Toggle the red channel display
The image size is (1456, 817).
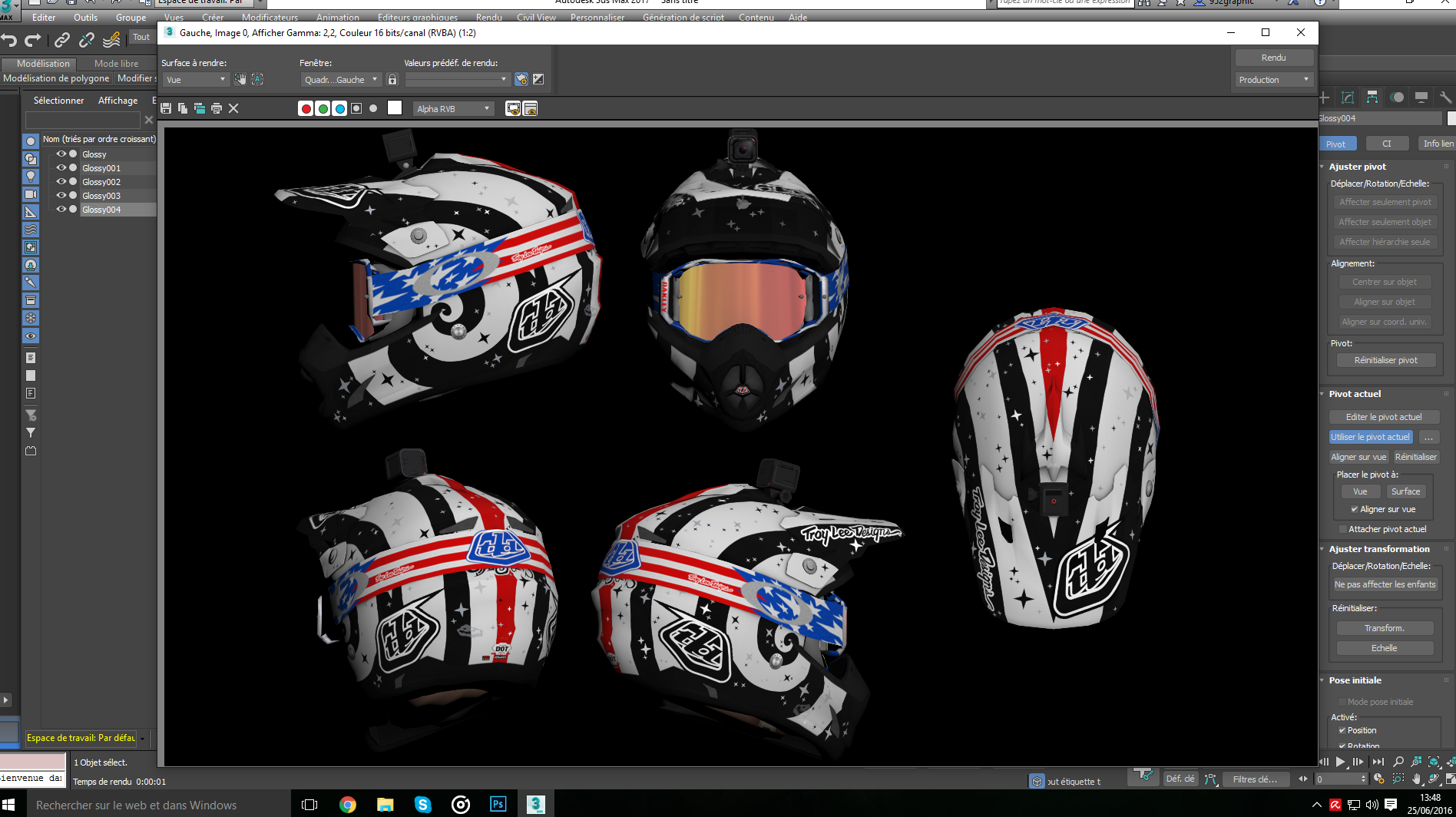(306, 108)
